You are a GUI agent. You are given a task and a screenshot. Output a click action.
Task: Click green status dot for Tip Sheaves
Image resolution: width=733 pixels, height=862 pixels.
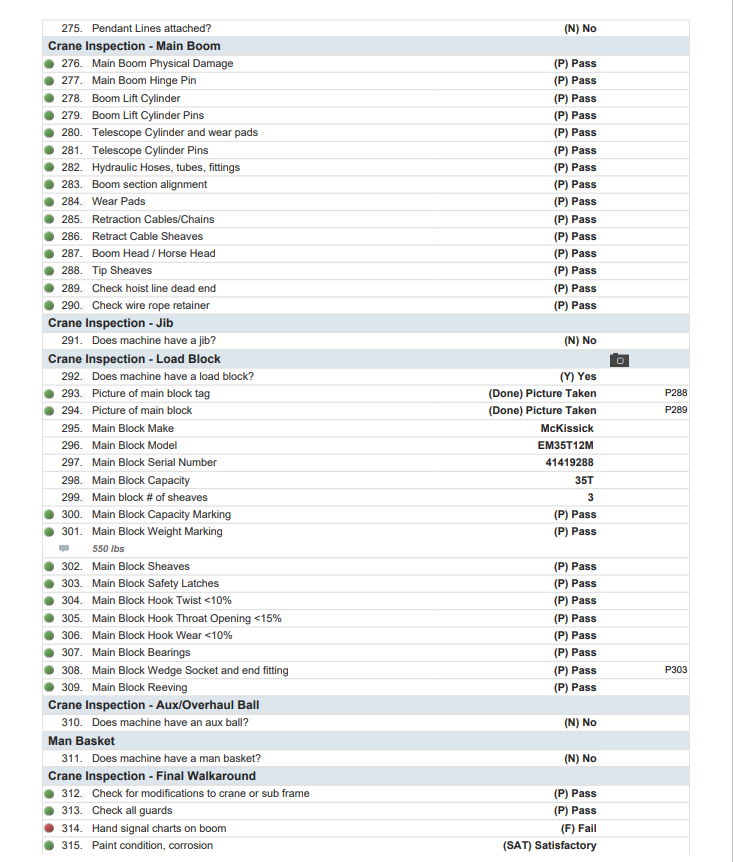[50, 271]
